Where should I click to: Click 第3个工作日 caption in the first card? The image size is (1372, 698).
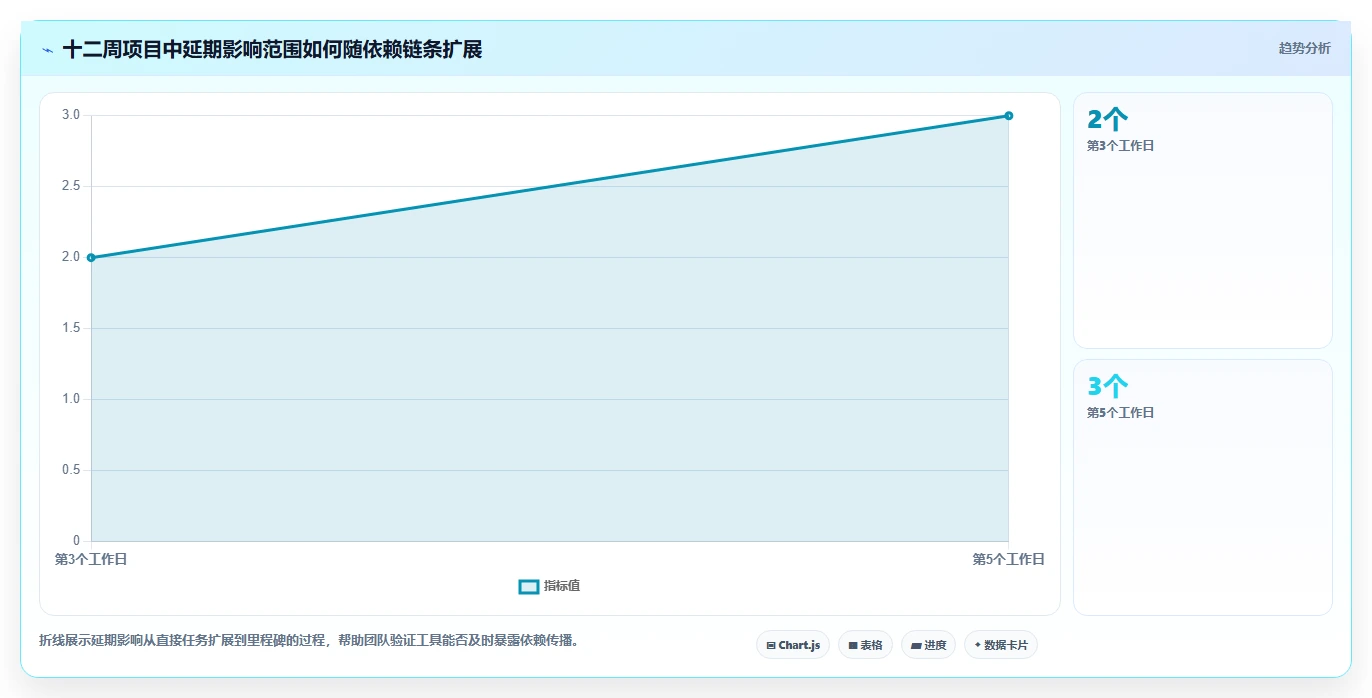click(1120, 146)
